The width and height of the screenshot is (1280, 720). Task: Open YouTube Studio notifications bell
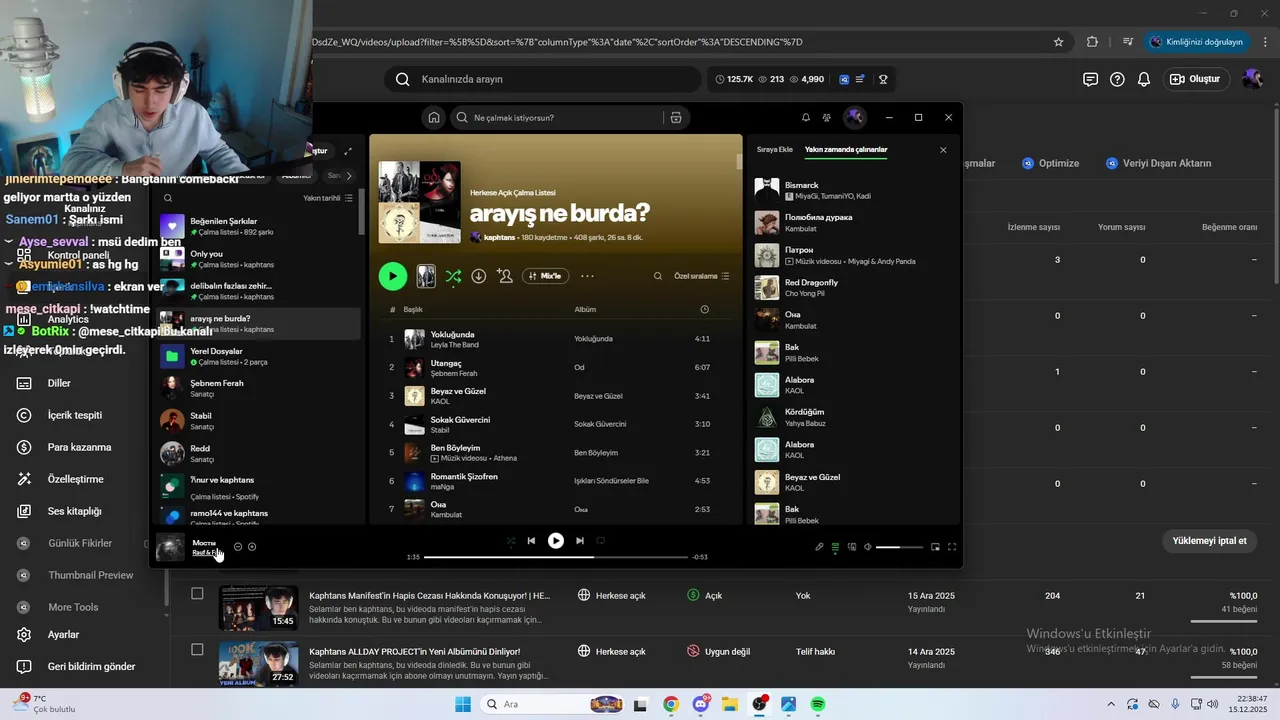coord(1144,79)
